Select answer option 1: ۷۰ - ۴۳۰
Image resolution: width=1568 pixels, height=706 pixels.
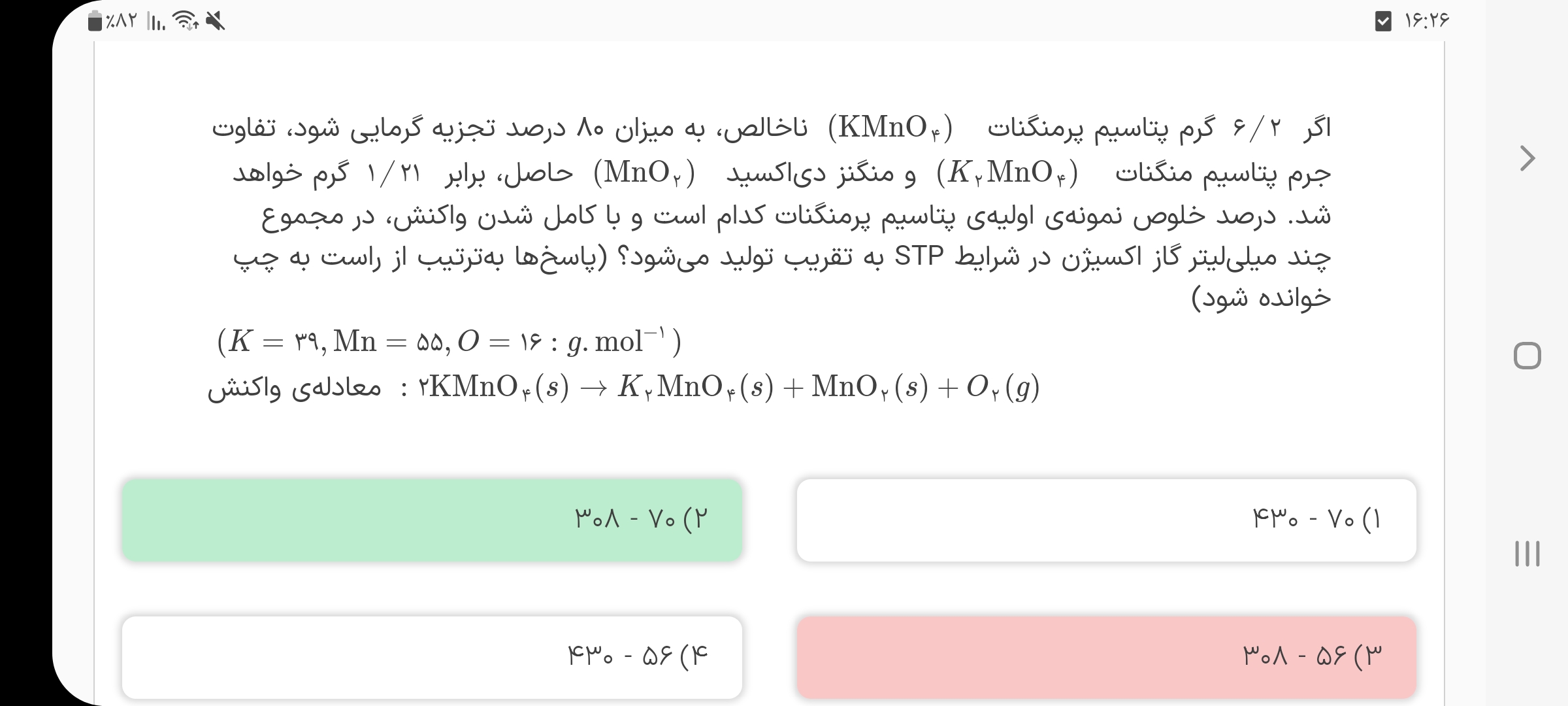click(x=1106, y=520)
